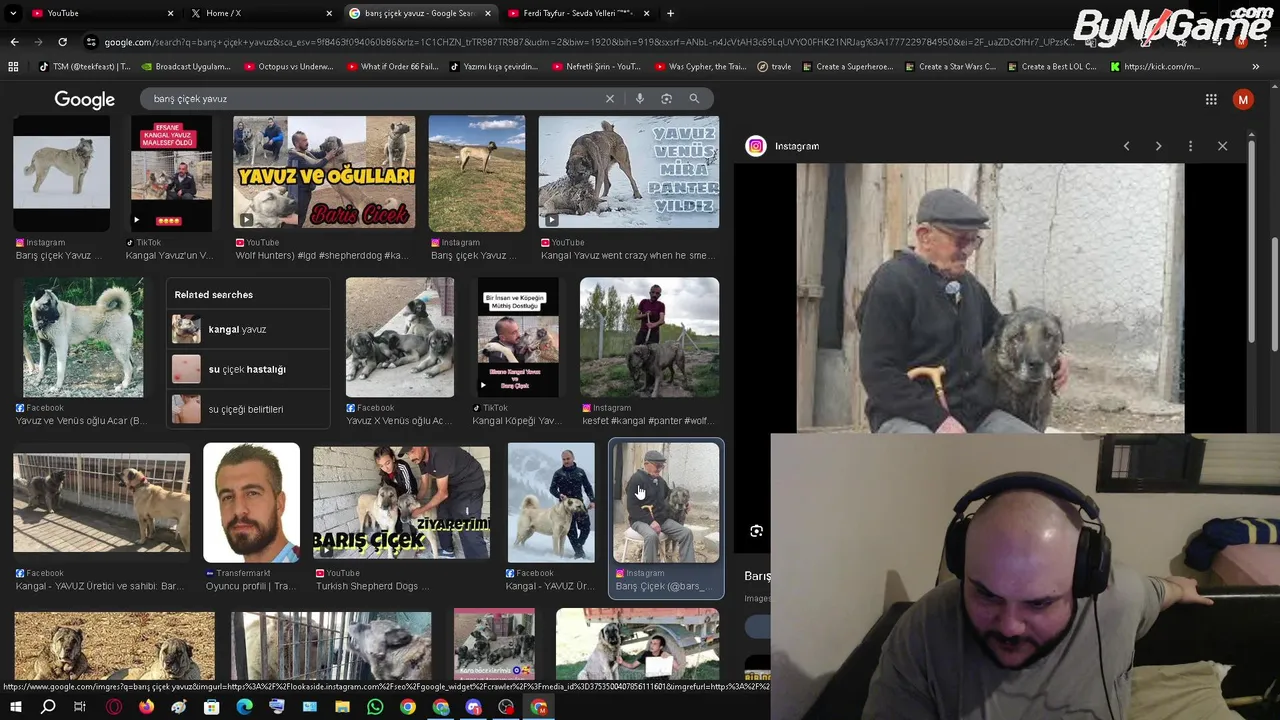View site information icon in address bar
Viewport: 1280px width, 720px height.
pyautogui.click(x=91, y=42)
